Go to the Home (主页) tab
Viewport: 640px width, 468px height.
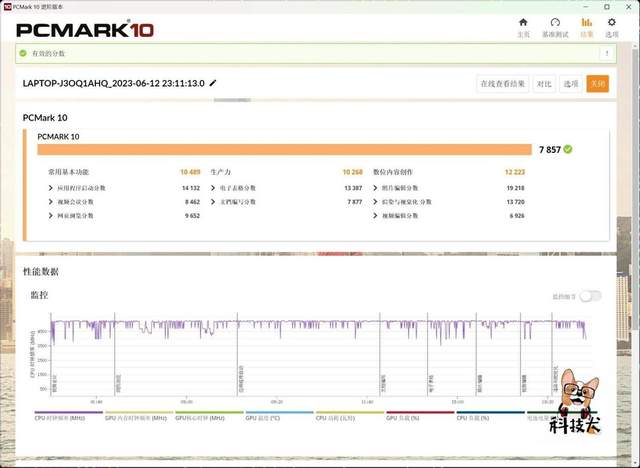(x=523, y=26)
